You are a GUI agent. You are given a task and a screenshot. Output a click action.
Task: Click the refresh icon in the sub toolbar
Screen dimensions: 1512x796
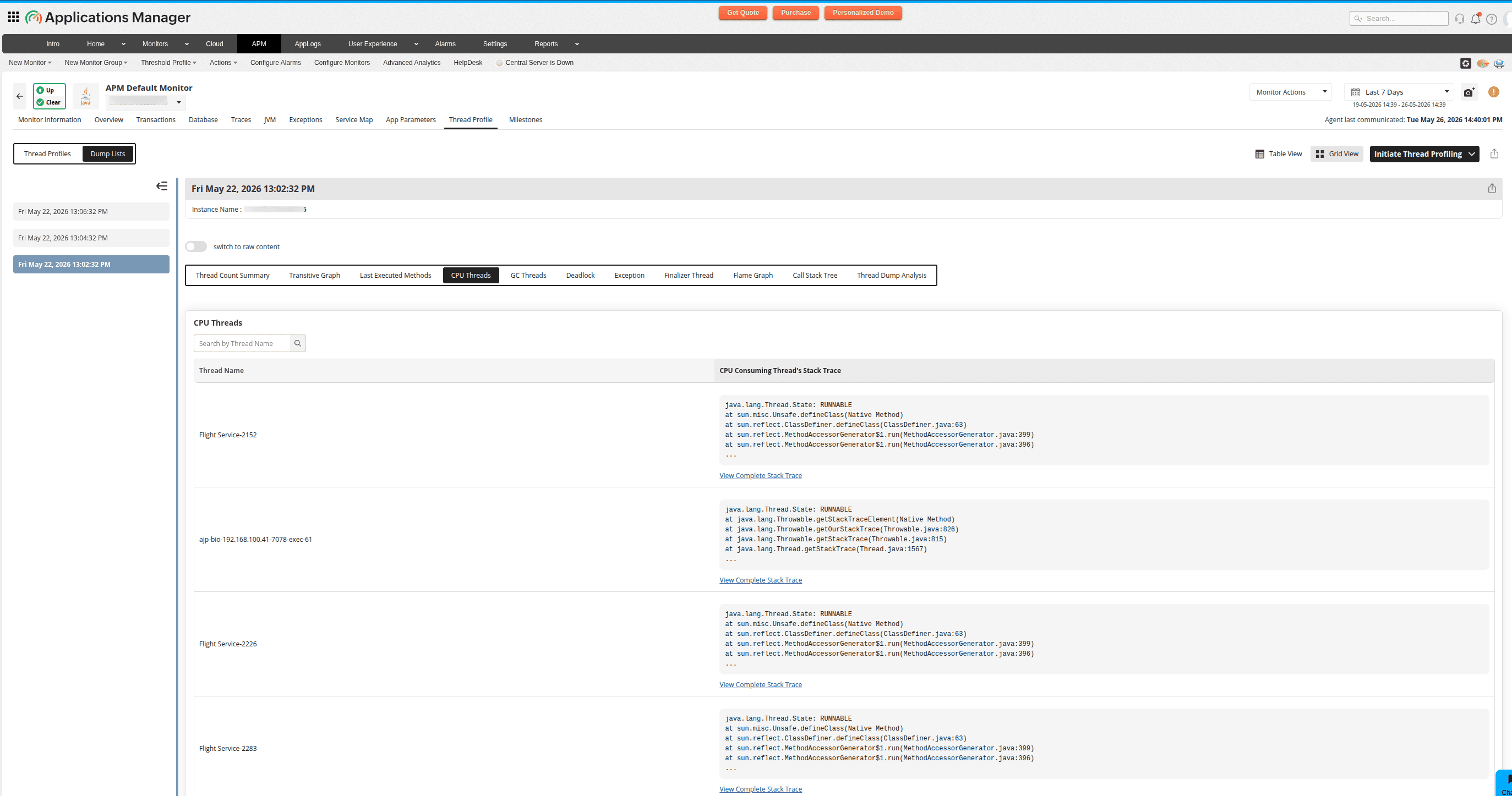(1466, 63)
